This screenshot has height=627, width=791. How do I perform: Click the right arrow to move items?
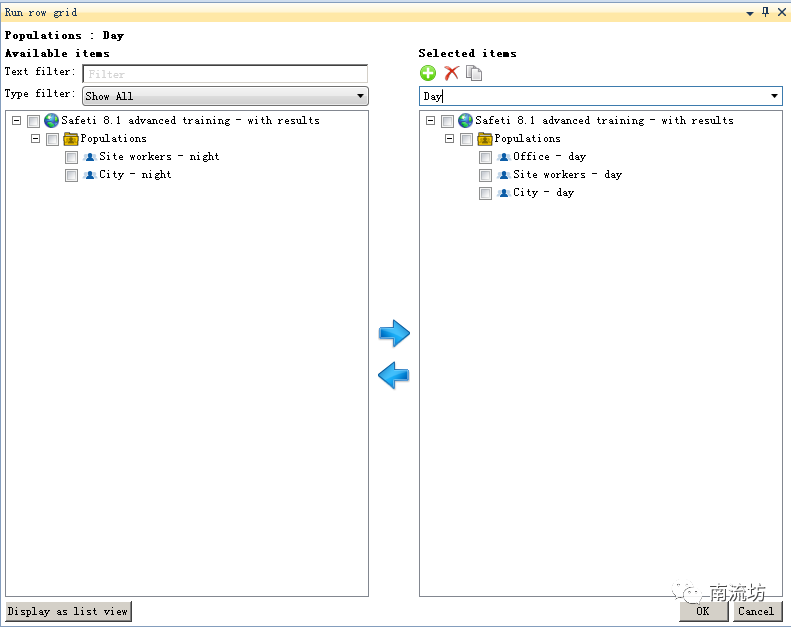(394, 333)
